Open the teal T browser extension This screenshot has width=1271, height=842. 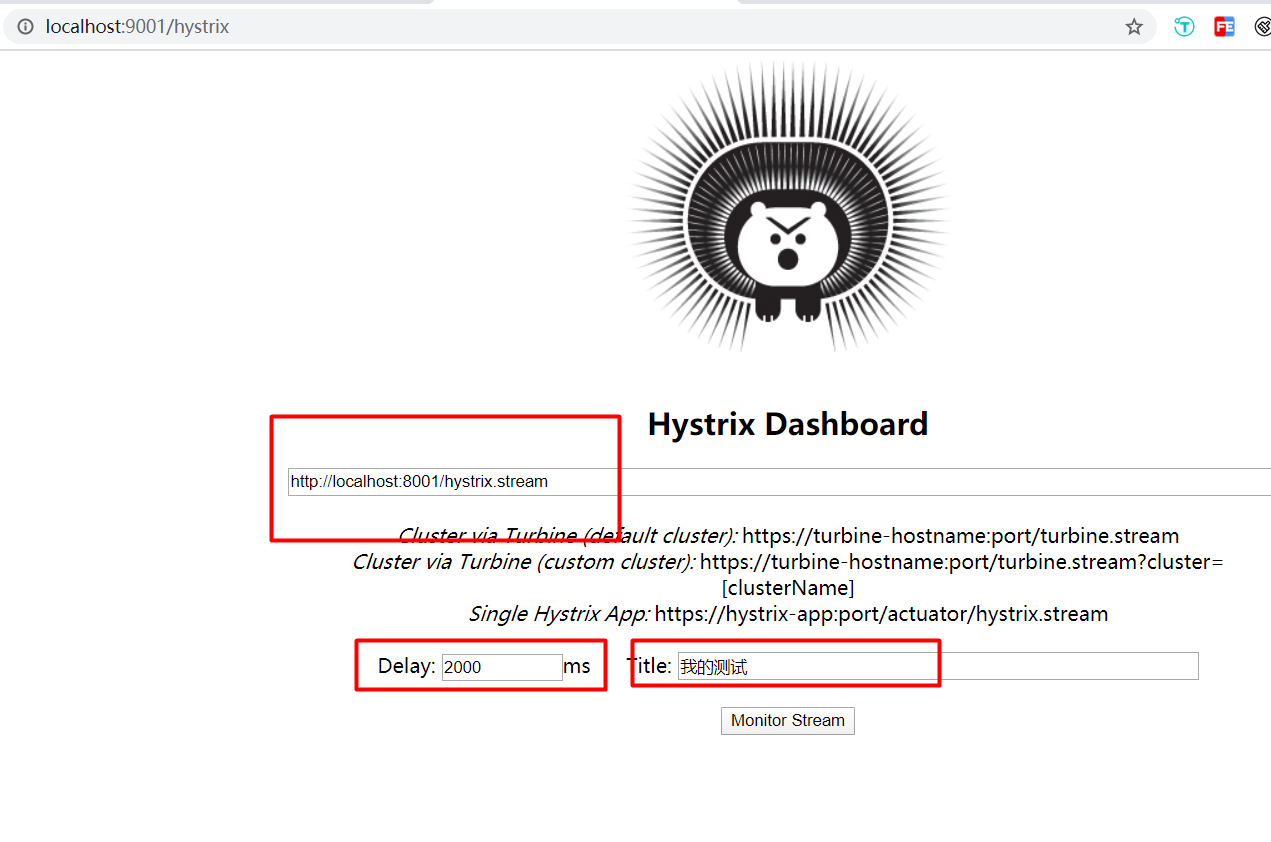pos(1184,27)
